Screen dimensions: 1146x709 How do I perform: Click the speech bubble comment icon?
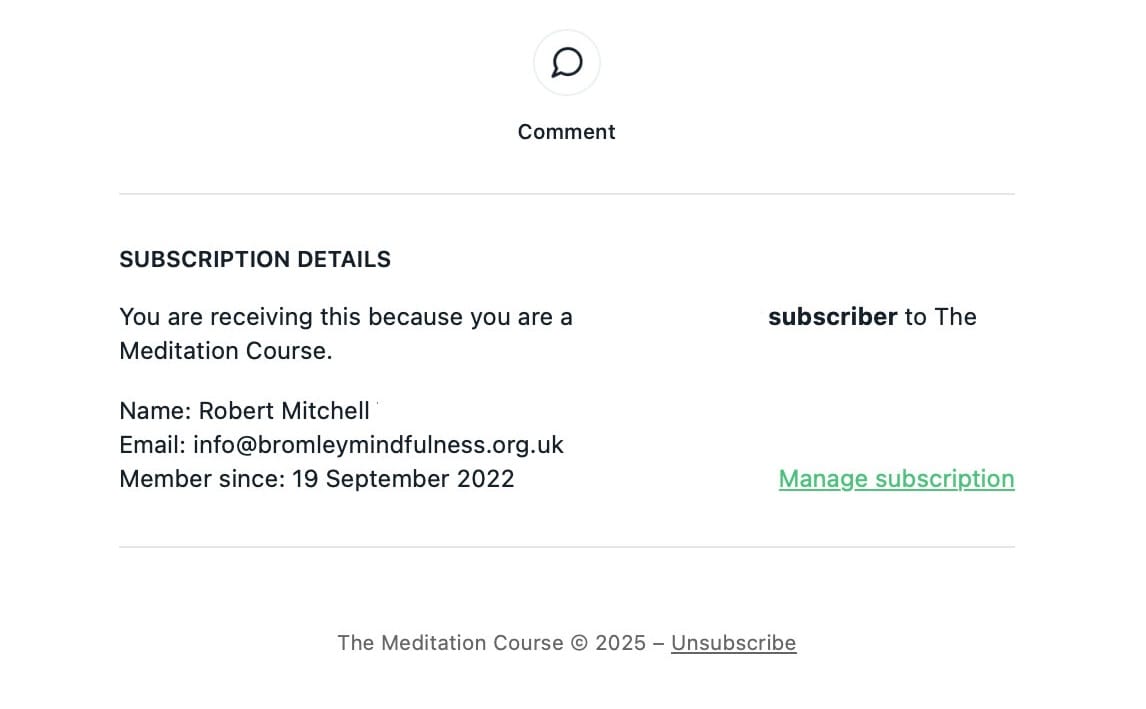pos(566,63)
